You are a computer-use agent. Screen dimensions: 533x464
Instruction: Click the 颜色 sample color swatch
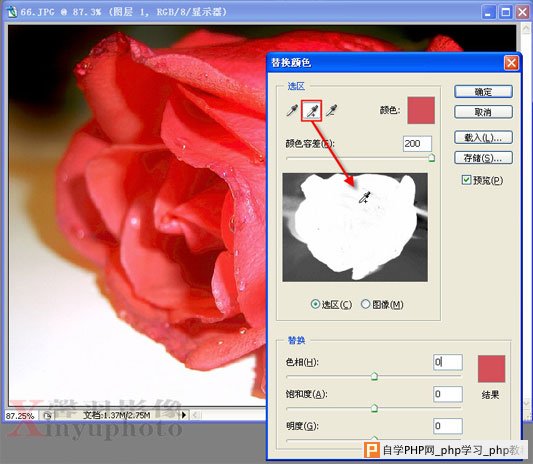(x=421, y=110)
